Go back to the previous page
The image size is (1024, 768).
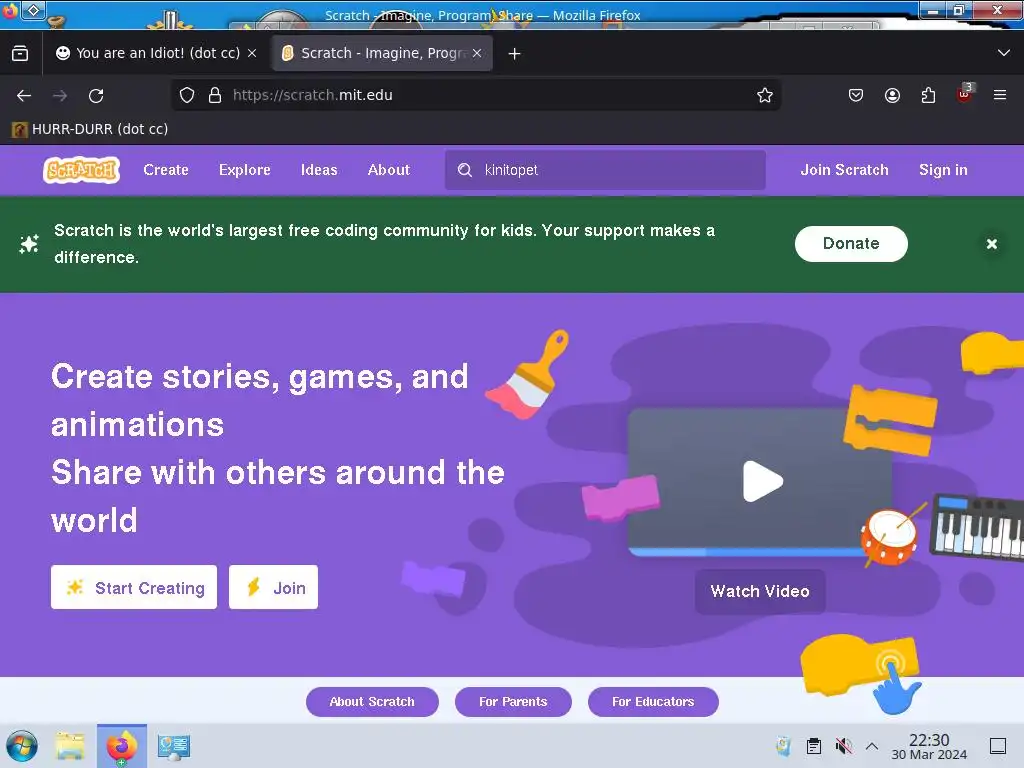[x=24, y=95]
